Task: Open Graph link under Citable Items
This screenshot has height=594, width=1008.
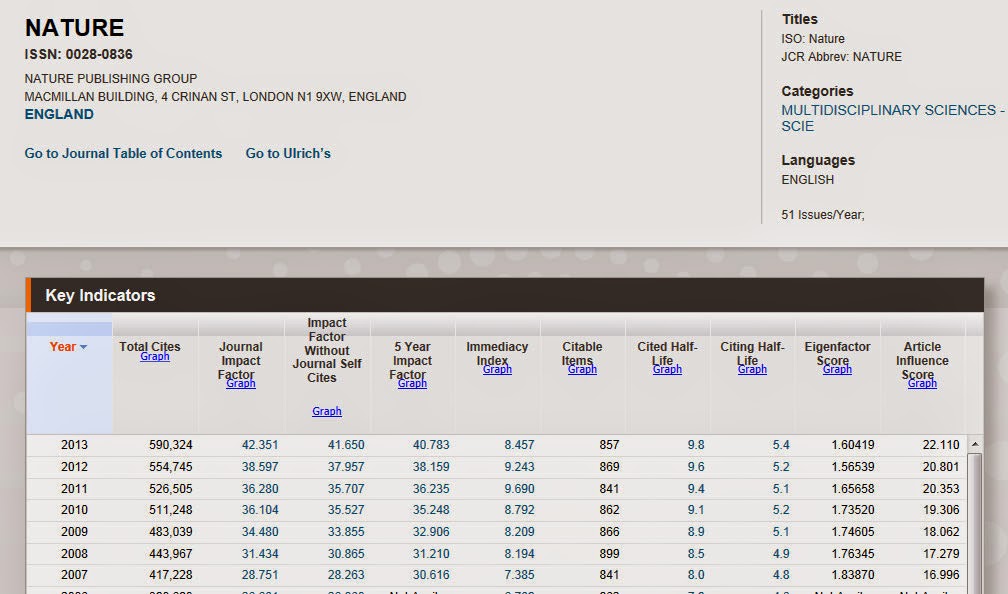Action: [x=582, y=369]
